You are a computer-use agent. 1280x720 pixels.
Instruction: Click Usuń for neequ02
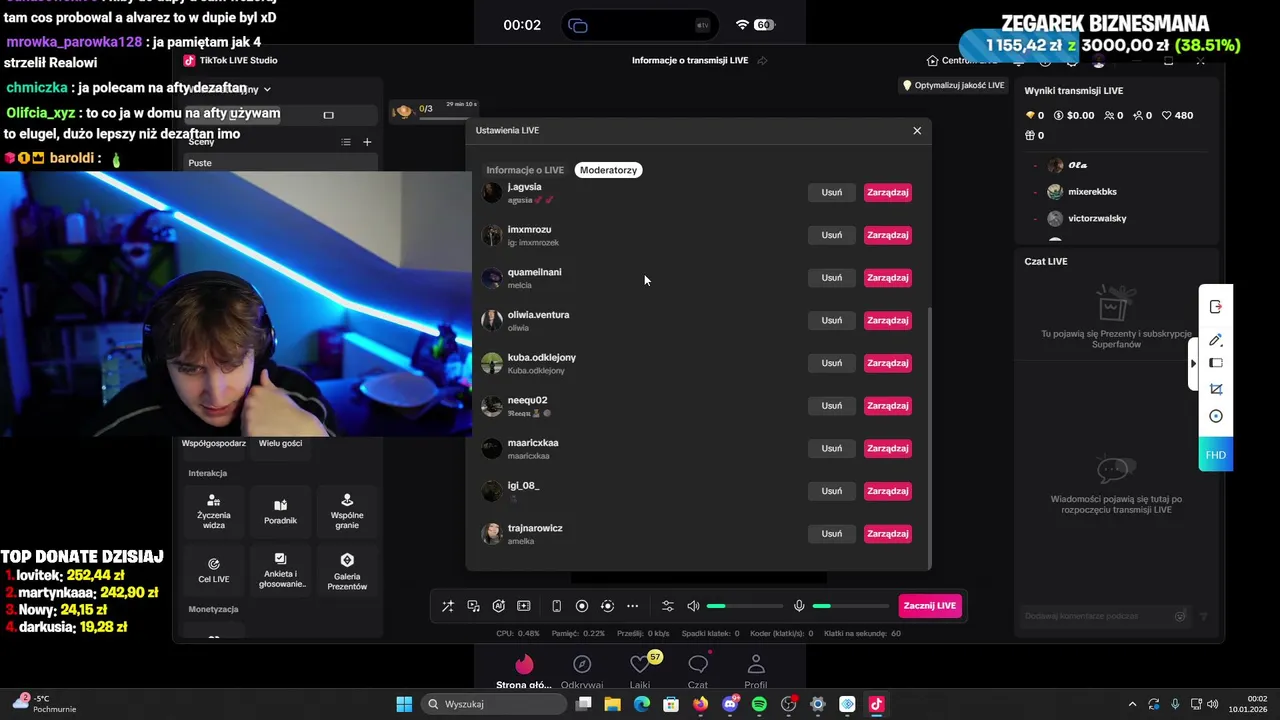click(832, 406)
